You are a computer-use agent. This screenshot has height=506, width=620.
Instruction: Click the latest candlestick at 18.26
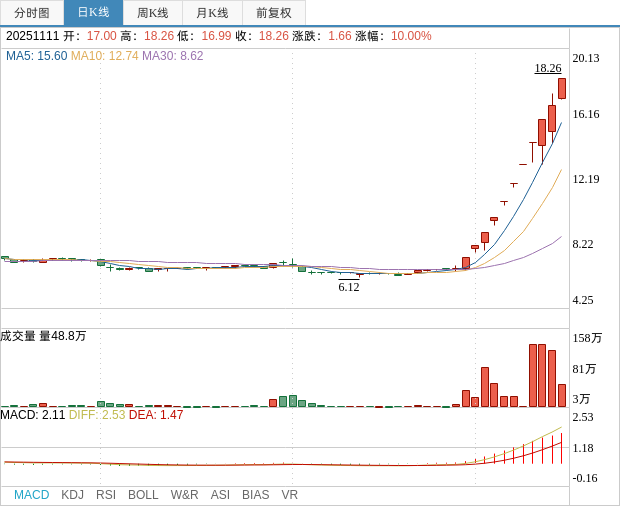coord(562,89)
